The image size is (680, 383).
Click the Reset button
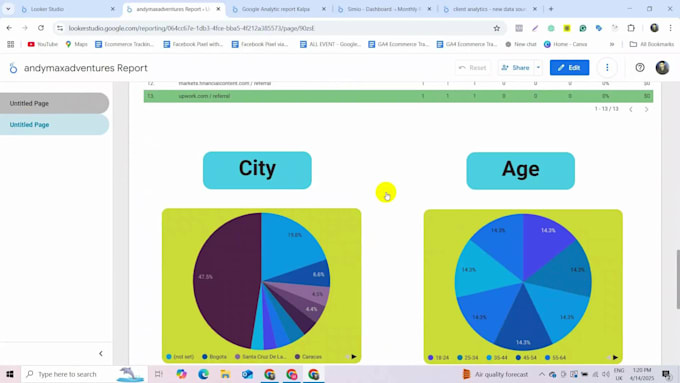473,68
